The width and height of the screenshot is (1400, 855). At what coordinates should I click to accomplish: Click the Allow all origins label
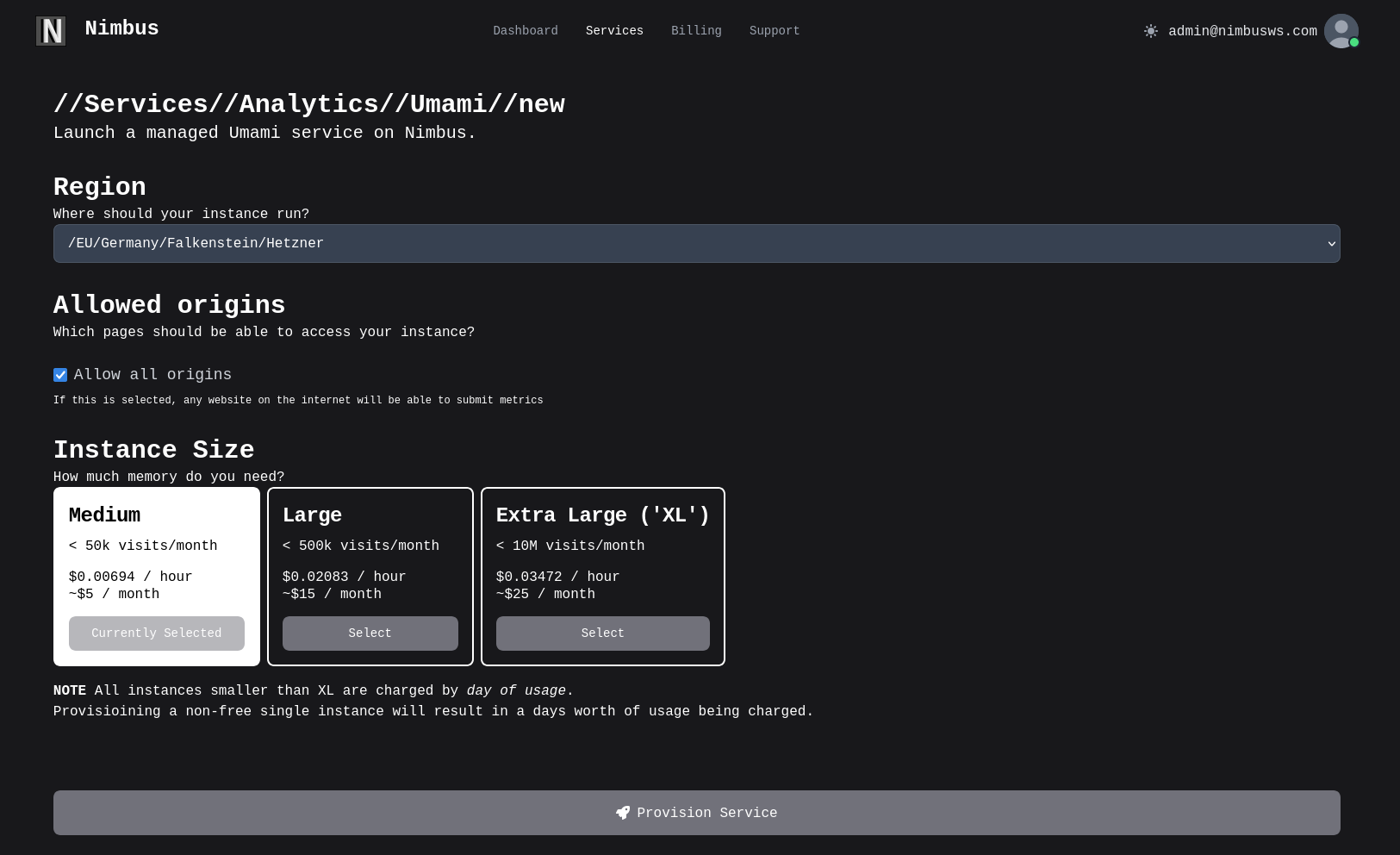coord(152,375)
